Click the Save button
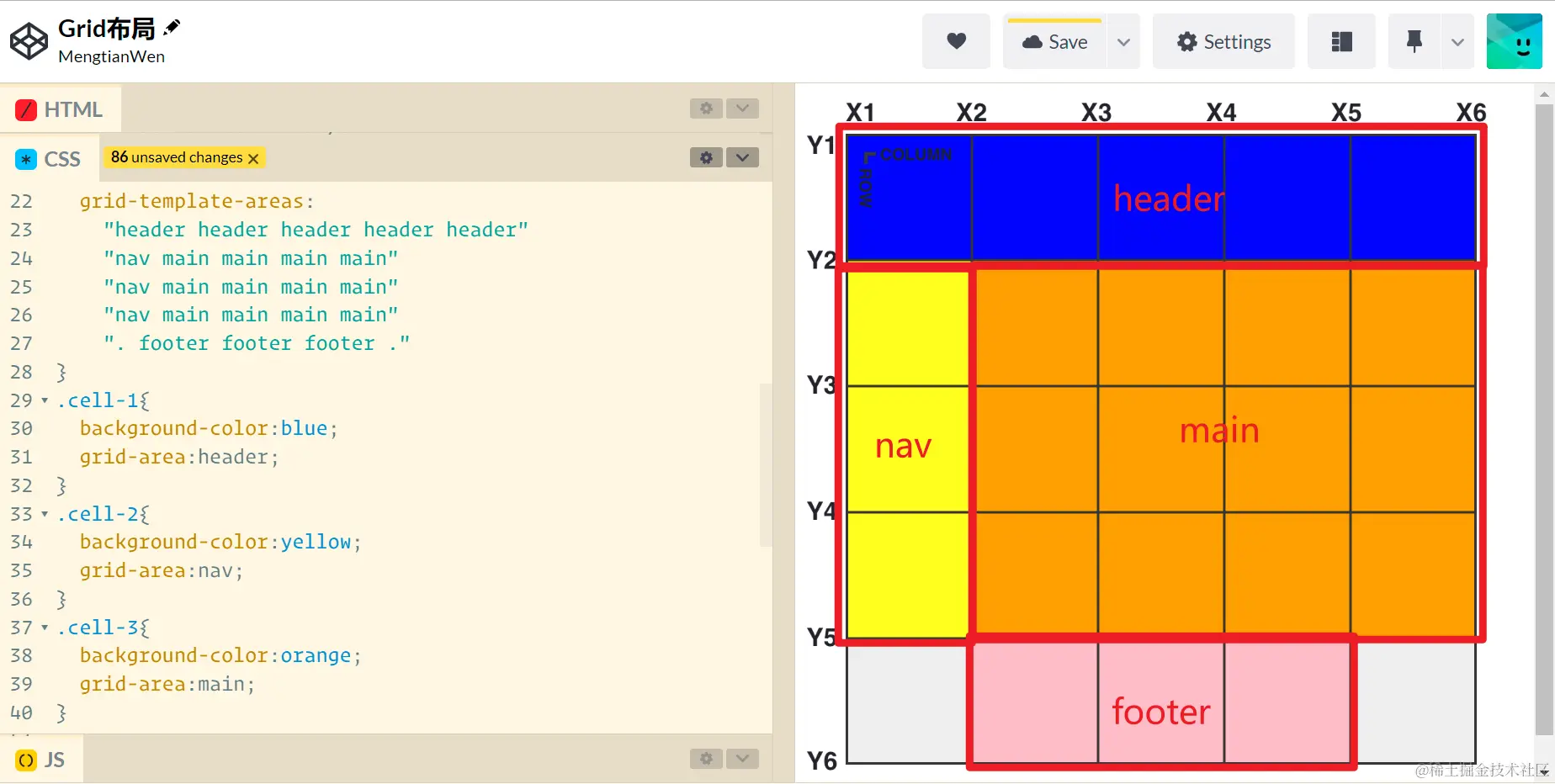This screenshot has width=1555, height=784. [1055, 41]
